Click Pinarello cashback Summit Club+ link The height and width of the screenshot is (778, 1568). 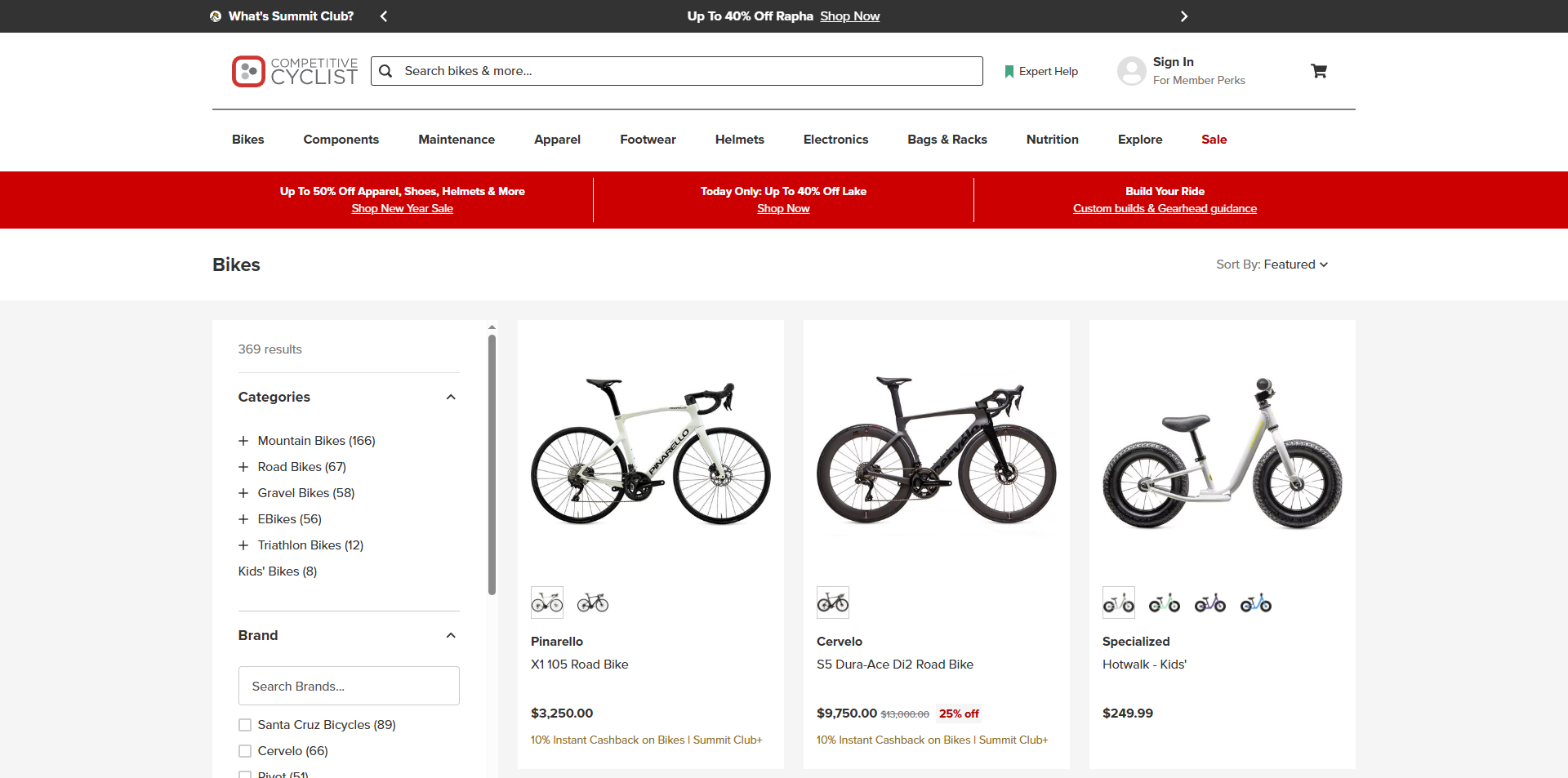click(647, 740)
